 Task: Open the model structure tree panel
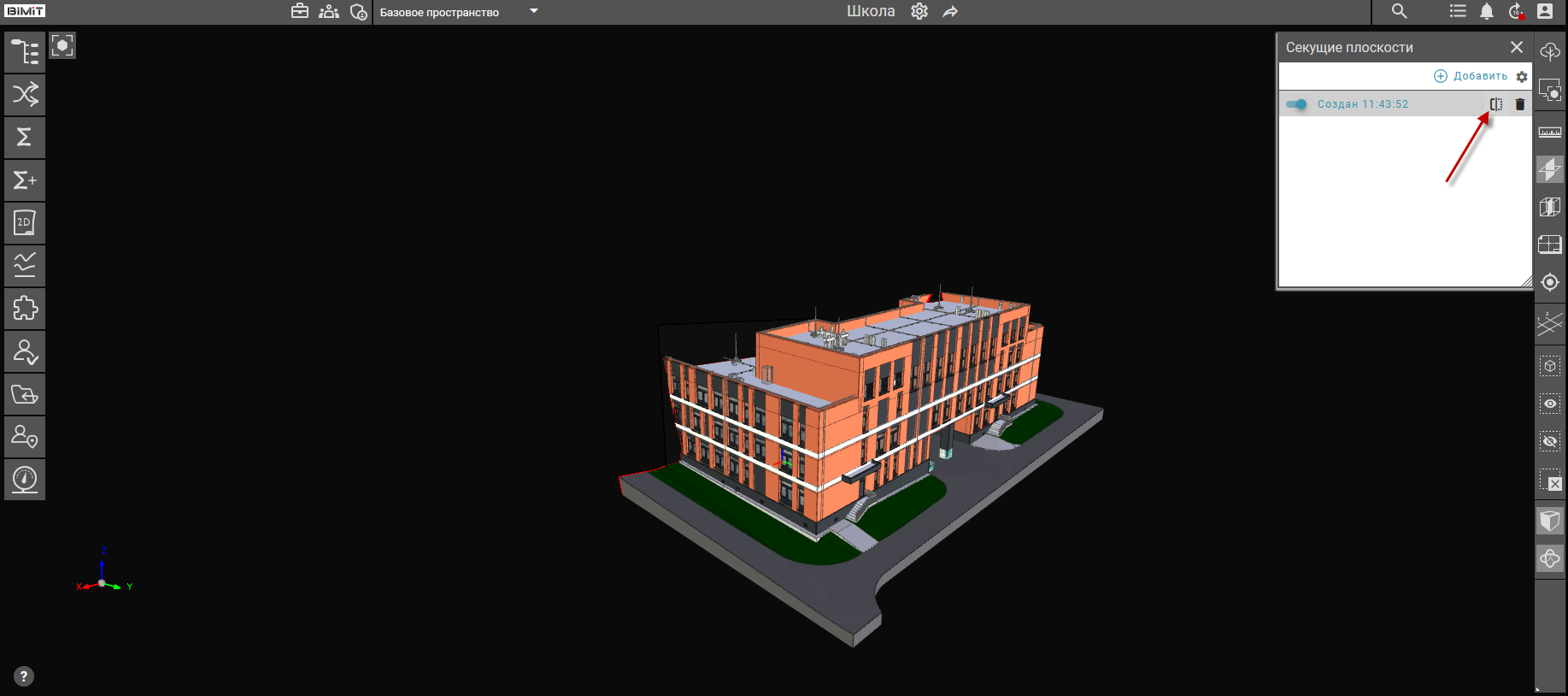(25, 52)
